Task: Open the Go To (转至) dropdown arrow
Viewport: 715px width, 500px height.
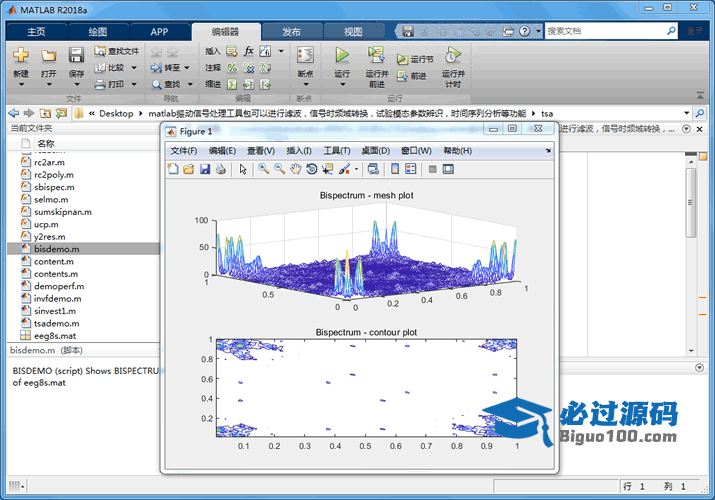Action: pos(187,68)
